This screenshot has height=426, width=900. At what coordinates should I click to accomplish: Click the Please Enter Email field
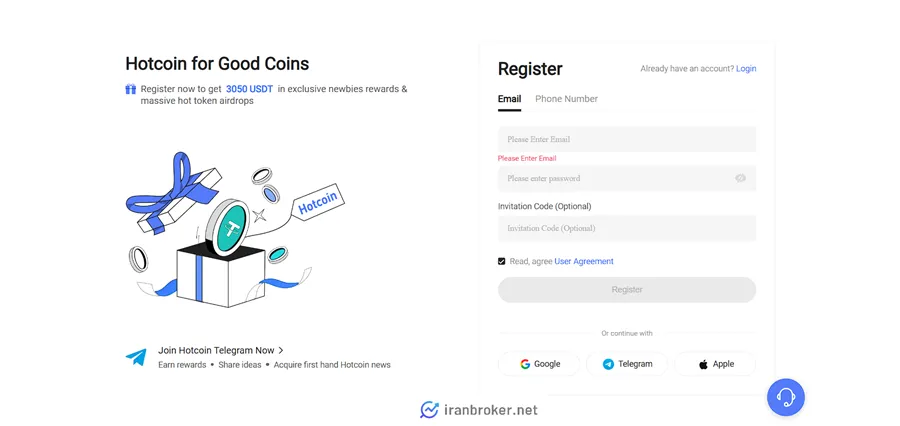click(627, 139)
